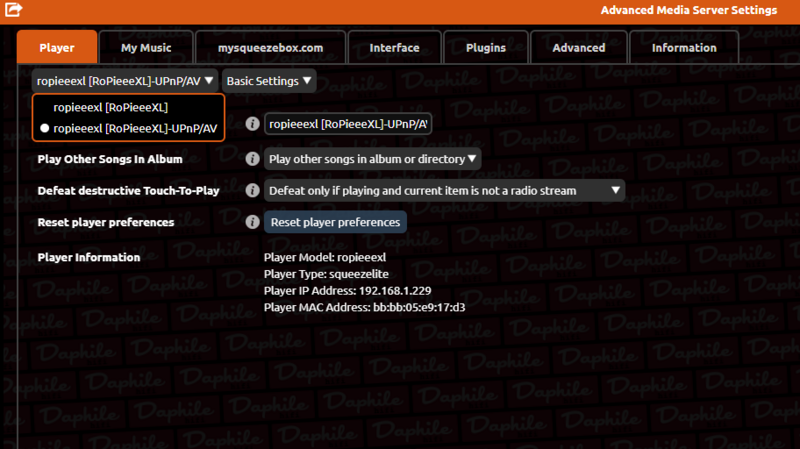Open the player selection dropdown
Image resolution: width=800 pixels, height=449 pixels.
(x=125, y=81)
